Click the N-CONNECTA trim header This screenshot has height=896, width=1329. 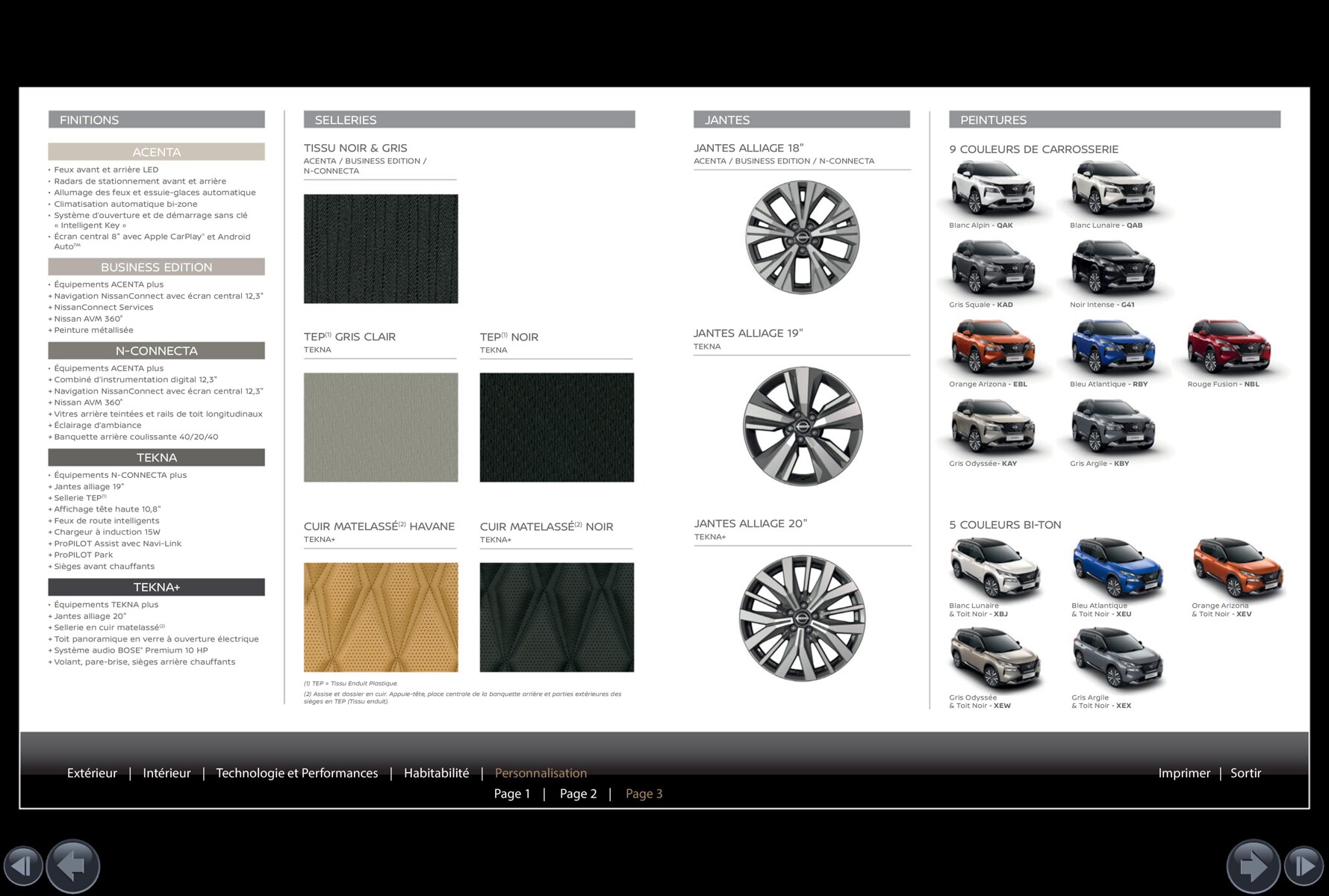point(157,351)
